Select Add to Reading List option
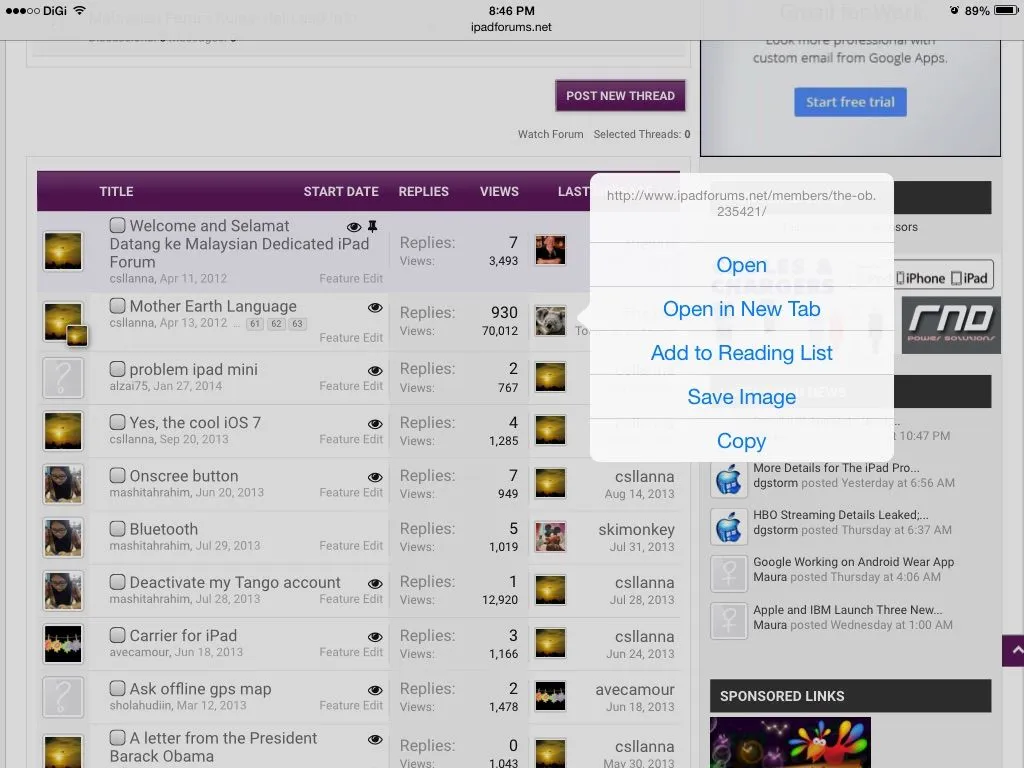1024x768 pixels. click(741, 353)
